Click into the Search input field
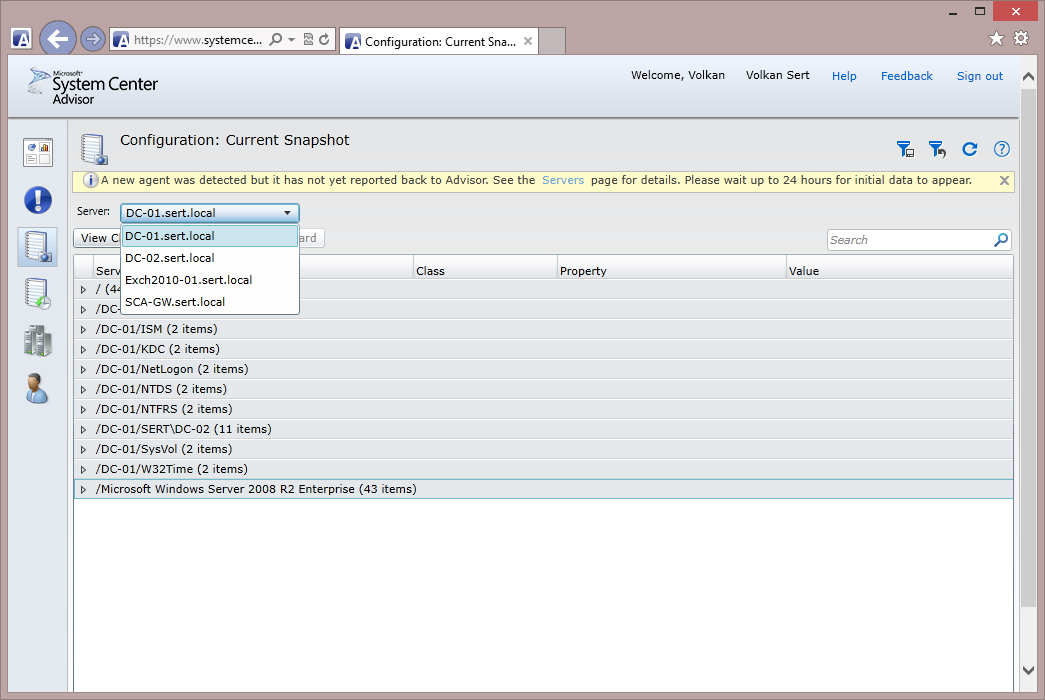The height and width of the screenshot is (700, 1045). pos(908,240)
